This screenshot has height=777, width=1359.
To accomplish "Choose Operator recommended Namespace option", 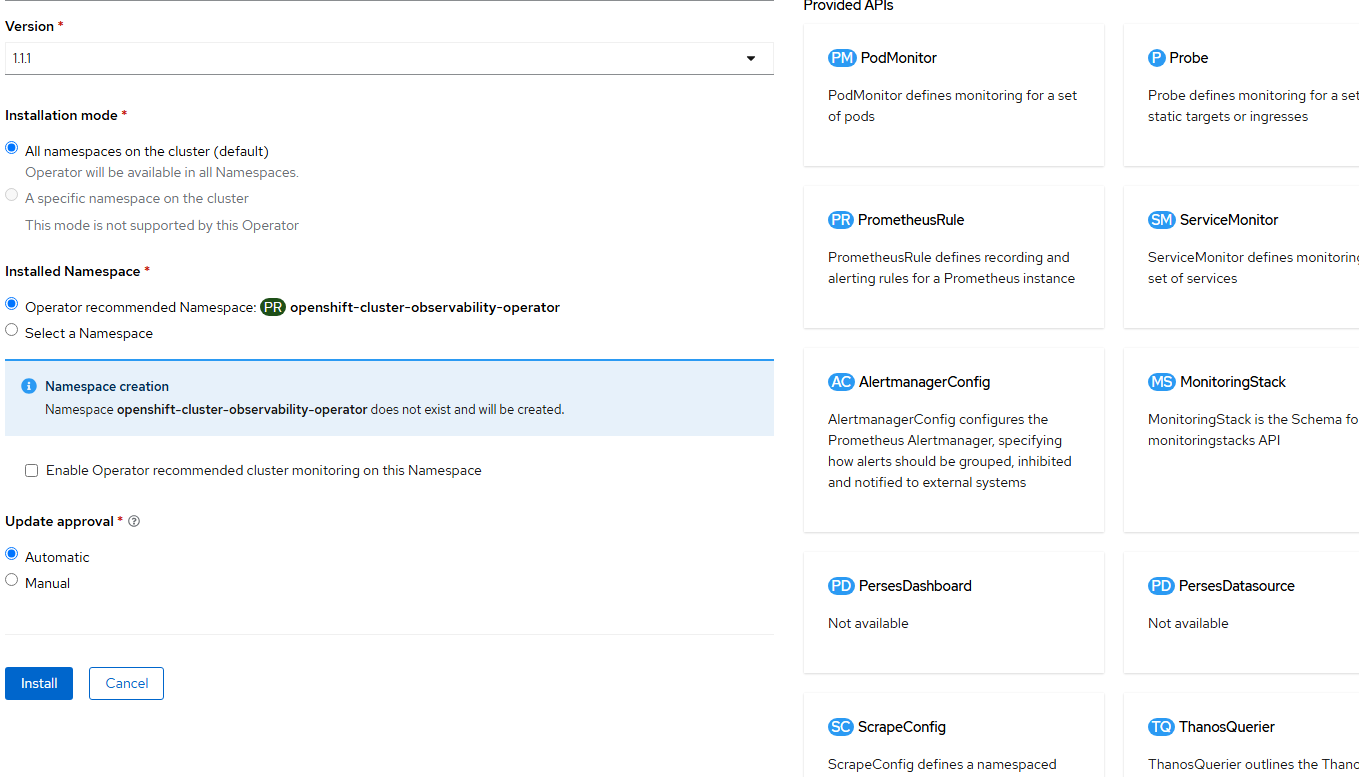I will (12, 304).
